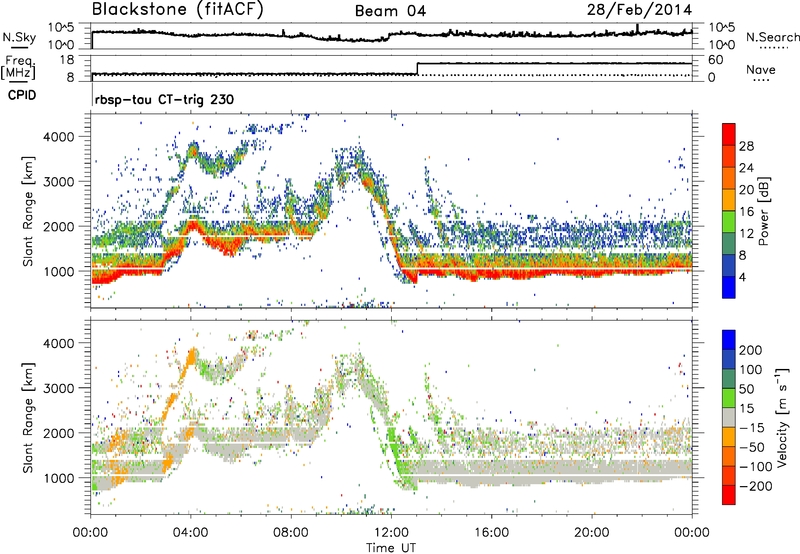Click the '200' tick on the Velocity scale

tap(751, 350)
